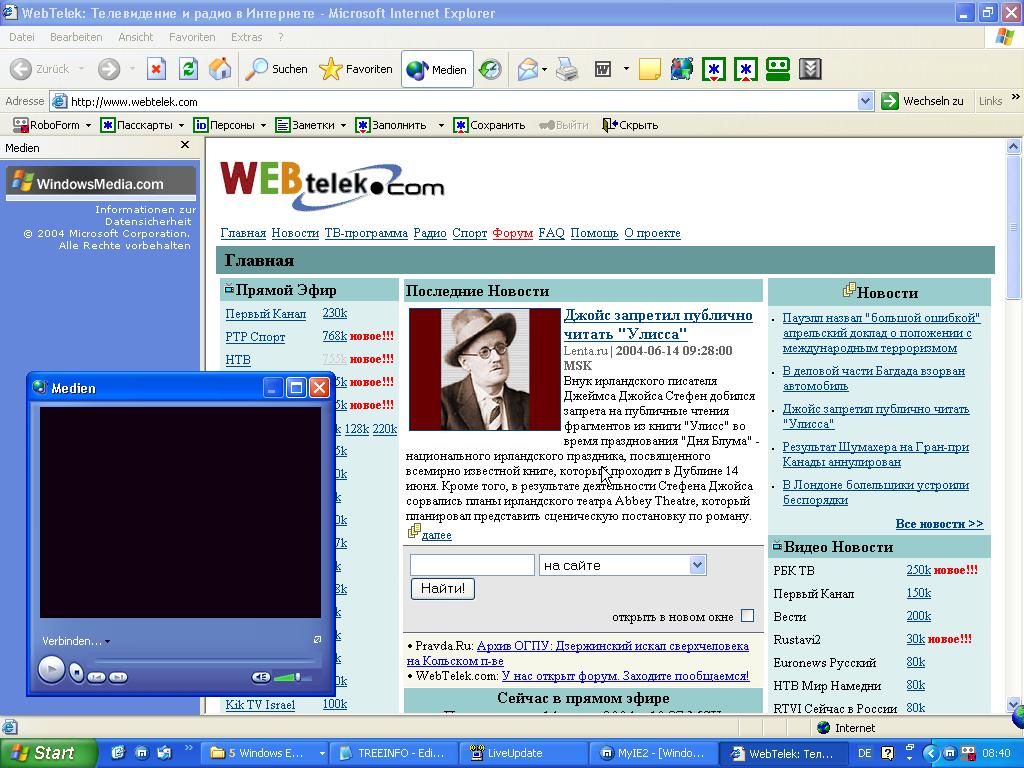Open the Bearbeiten menu
1024x768 pixels.
[x=76, y=37]
